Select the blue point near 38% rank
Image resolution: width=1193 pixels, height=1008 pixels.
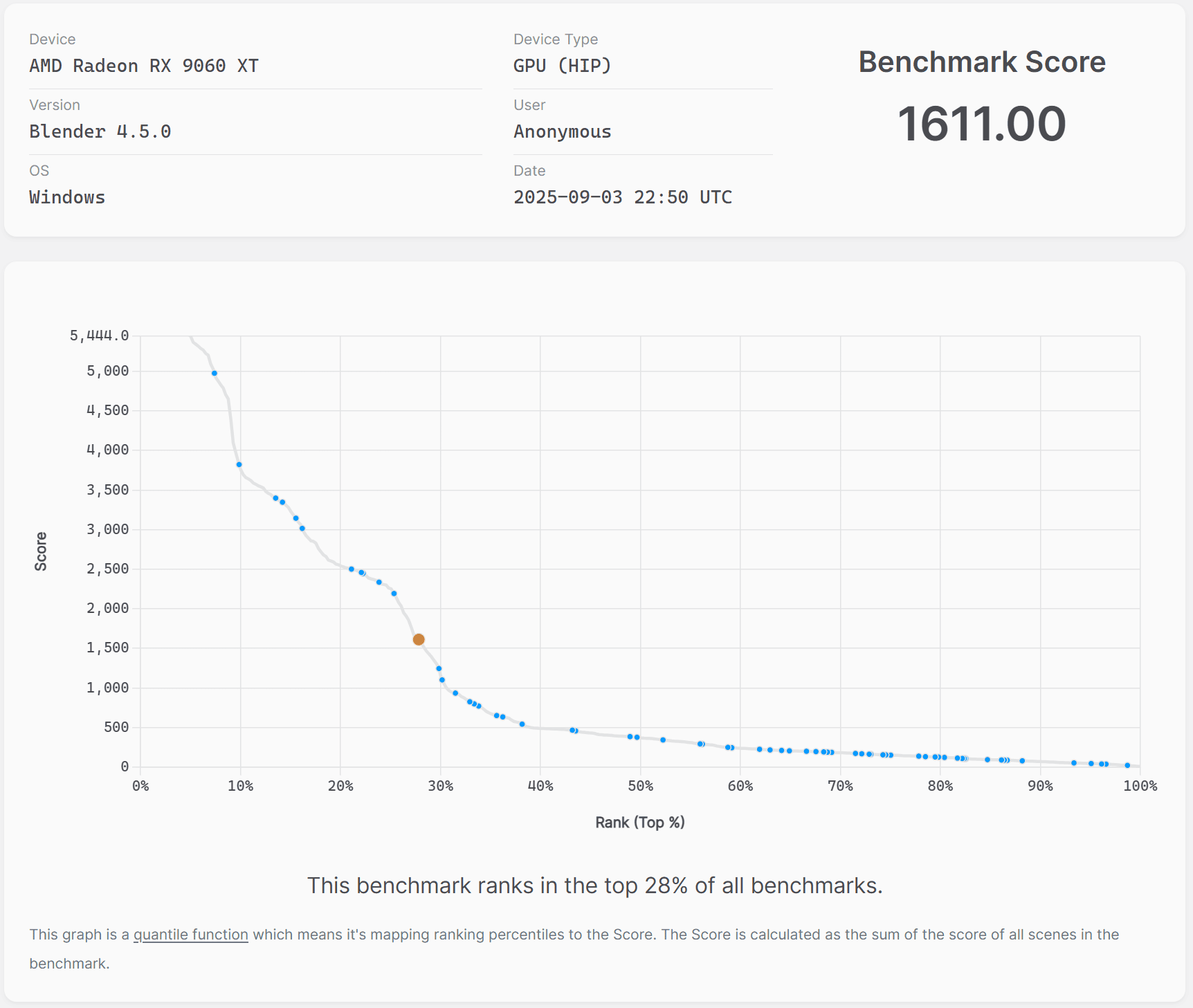click(x=522, y=724)
